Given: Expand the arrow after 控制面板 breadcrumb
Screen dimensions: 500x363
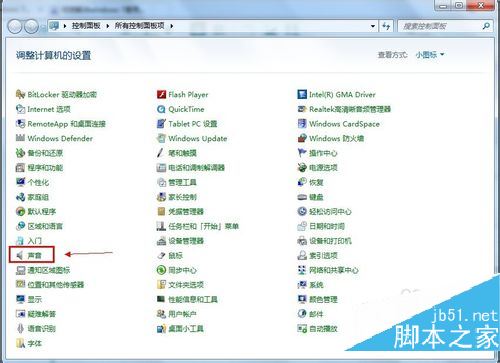Looking at the screenshot, I should (x=108, y=26).
